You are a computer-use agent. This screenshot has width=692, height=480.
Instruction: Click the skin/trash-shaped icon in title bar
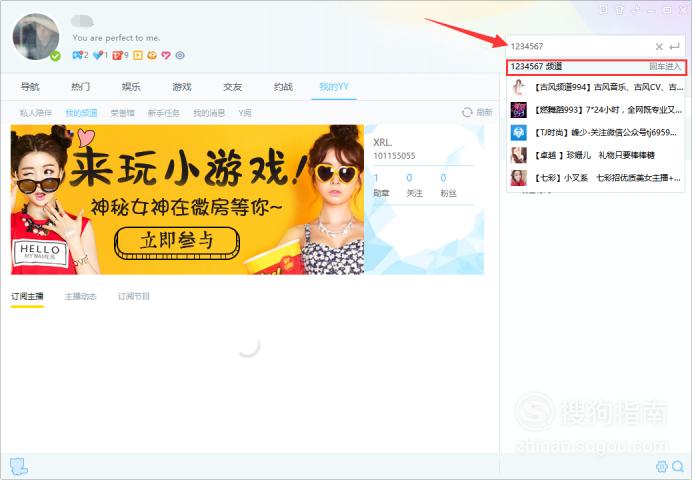(620, 10)
